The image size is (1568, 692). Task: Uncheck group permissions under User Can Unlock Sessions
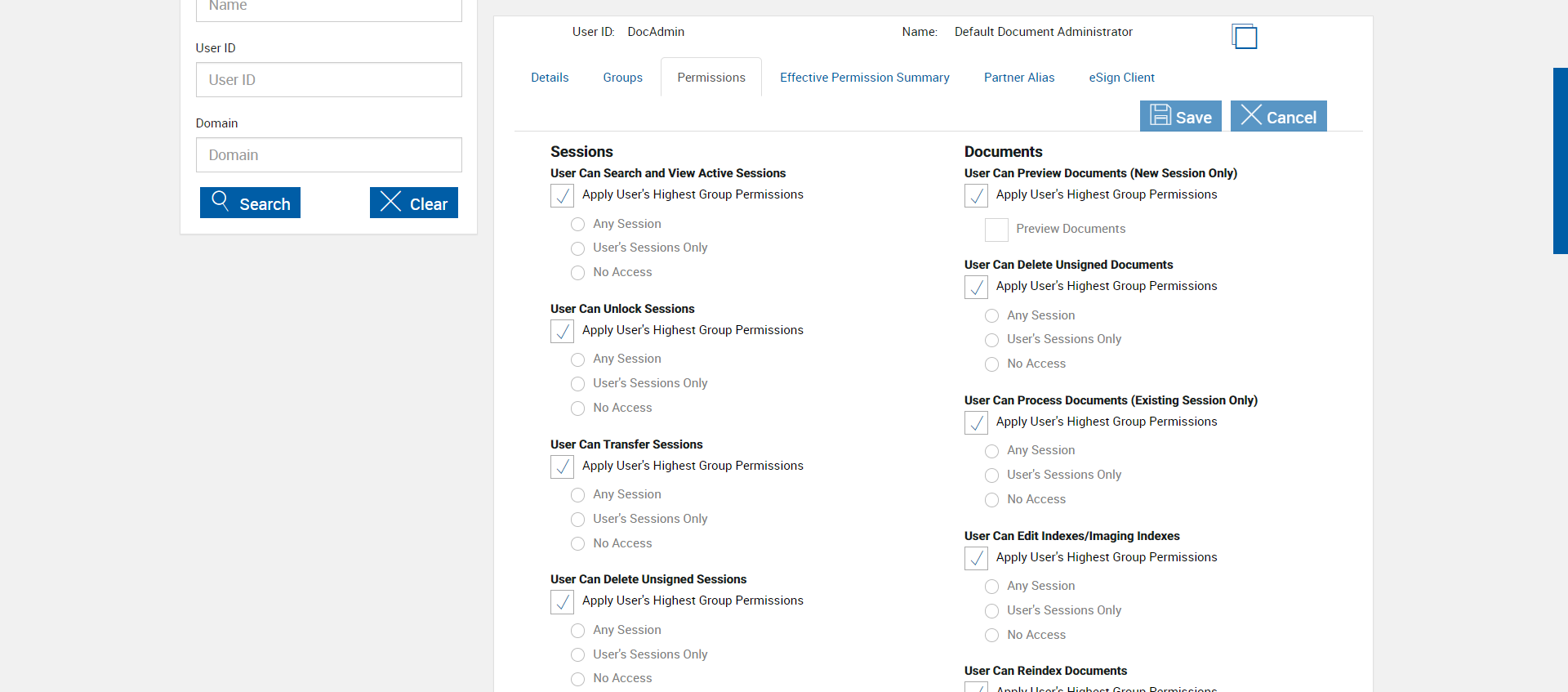pos(563,331)
